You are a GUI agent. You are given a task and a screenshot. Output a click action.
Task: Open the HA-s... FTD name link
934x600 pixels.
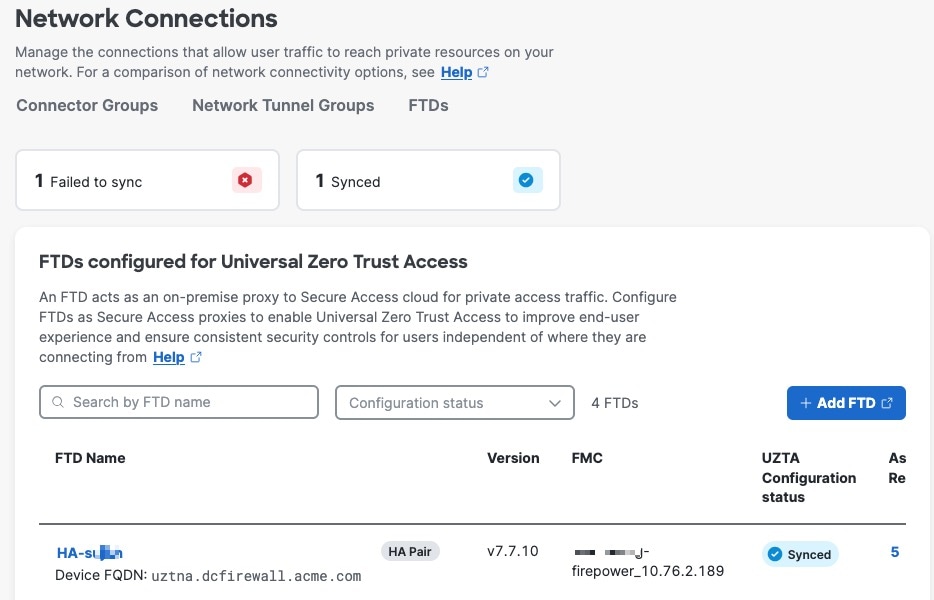tap(89, 553)
